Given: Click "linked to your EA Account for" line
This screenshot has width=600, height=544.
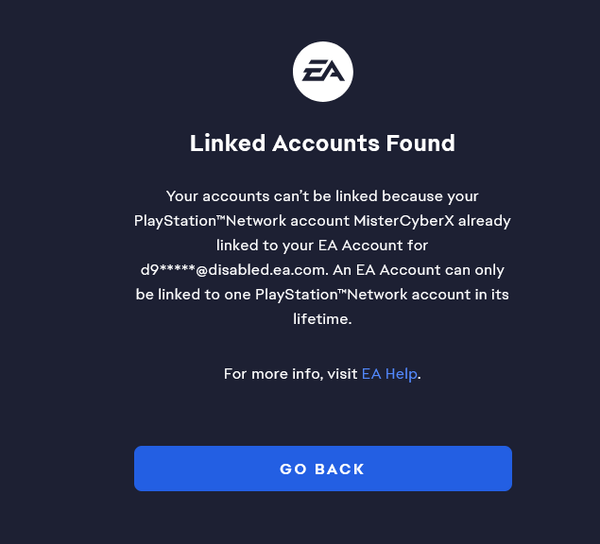Looking at the screenshot, I should click(x=322, y=246).
